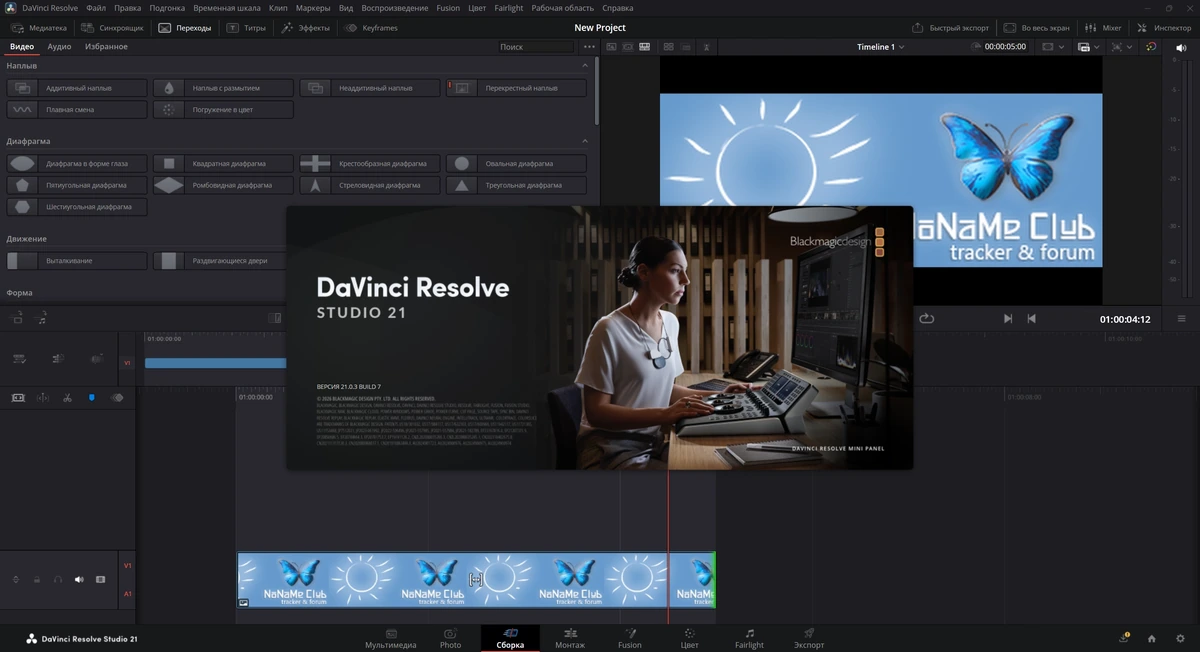Select Погружение в цвет transition
Image resolution: width=1200 pixels, height=652 pixels.
tap(223, 110)
